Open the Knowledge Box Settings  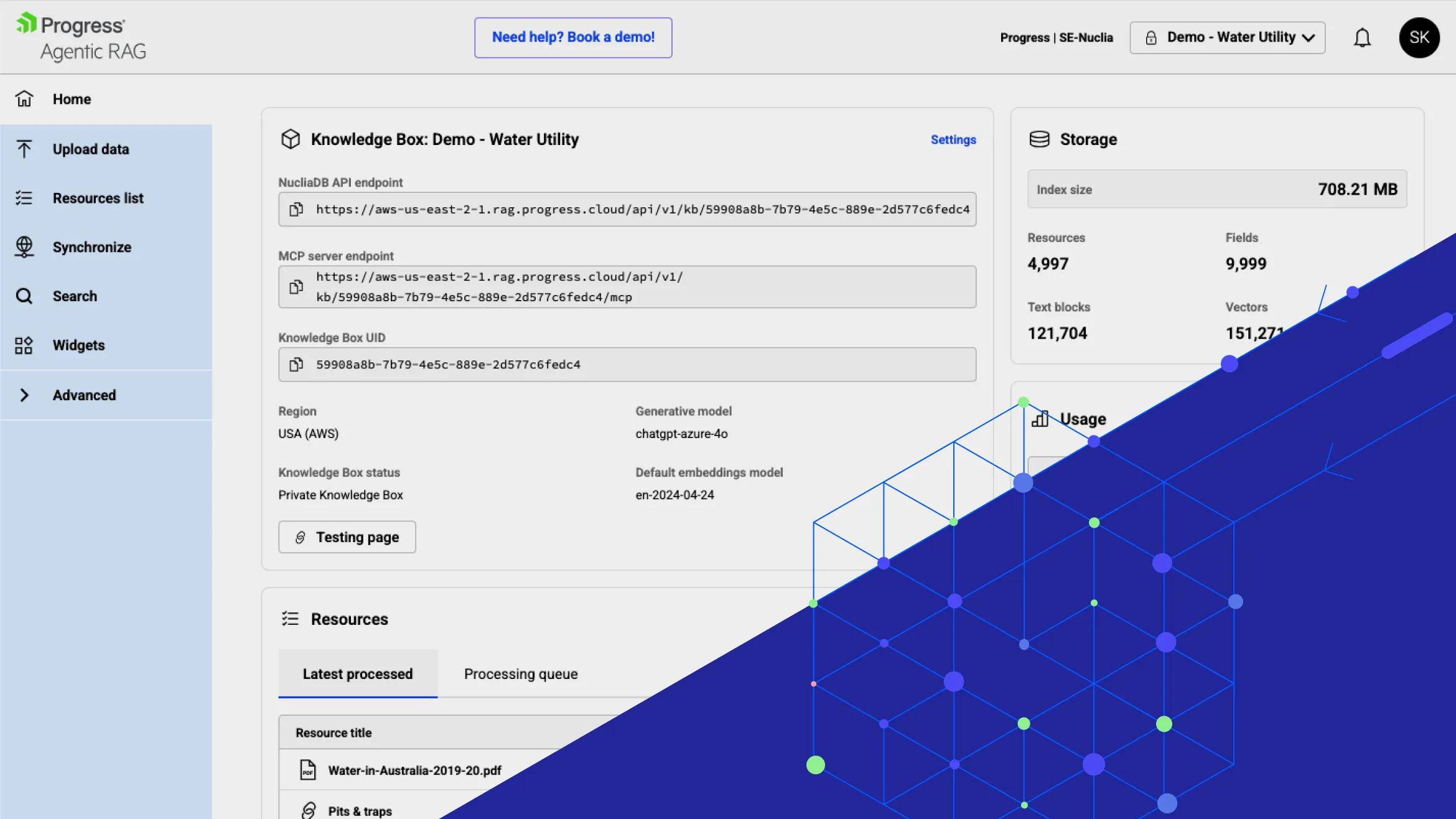tap(953, 139)
